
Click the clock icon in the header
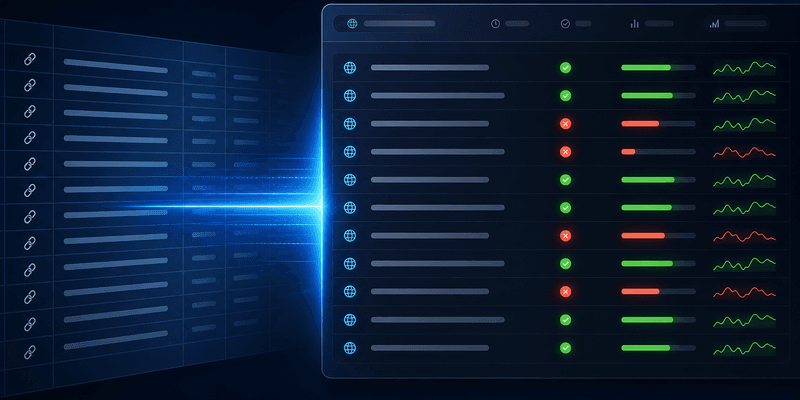pyautogui.click(x=495, y=23)
